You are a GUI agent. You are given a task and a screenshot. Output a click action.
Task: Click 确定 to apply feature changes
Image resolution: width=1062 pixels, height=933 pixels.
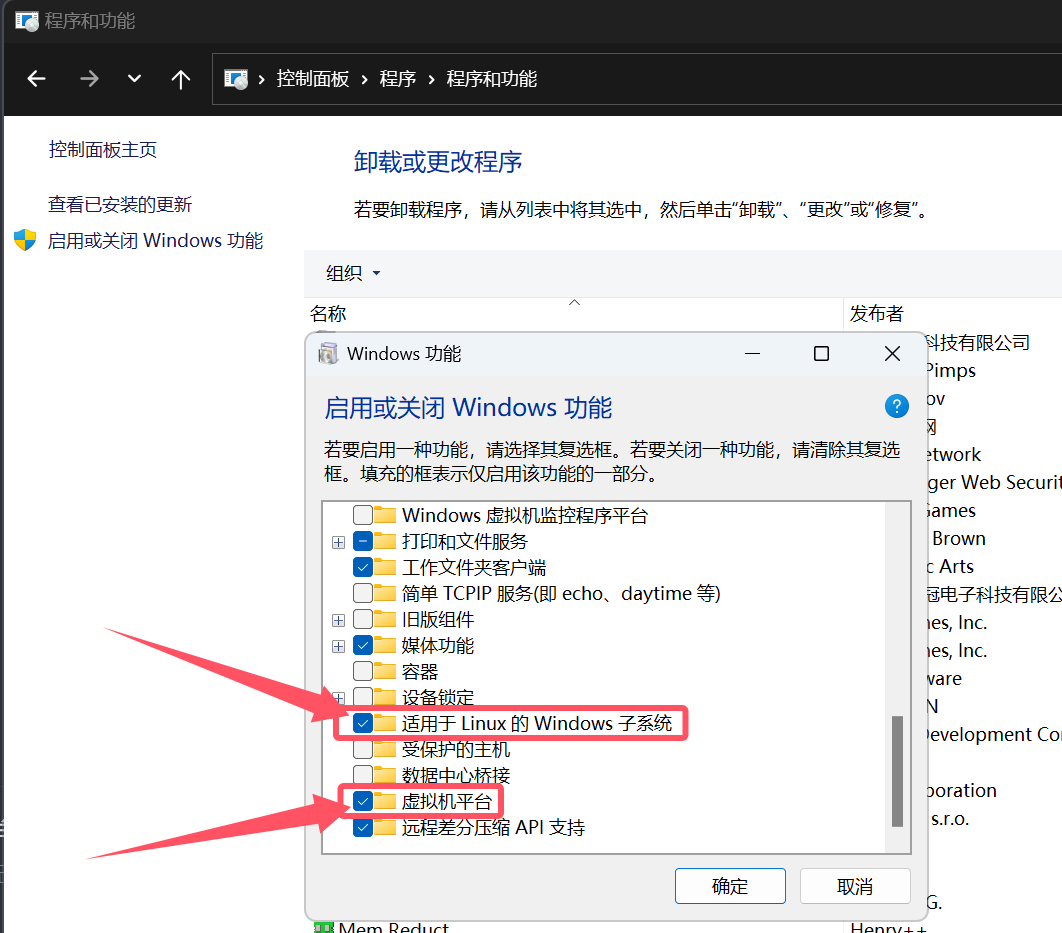[x=730, y=886]
